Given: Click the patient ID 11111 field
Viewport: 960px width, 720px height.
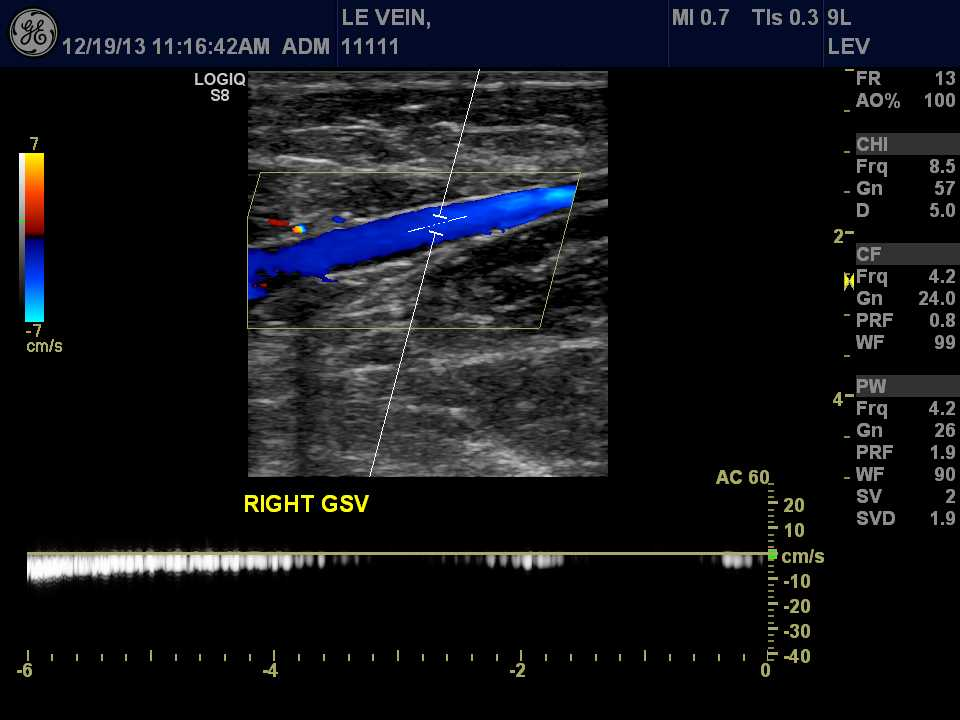Looking at the screenshot, I should coord(370,47).
